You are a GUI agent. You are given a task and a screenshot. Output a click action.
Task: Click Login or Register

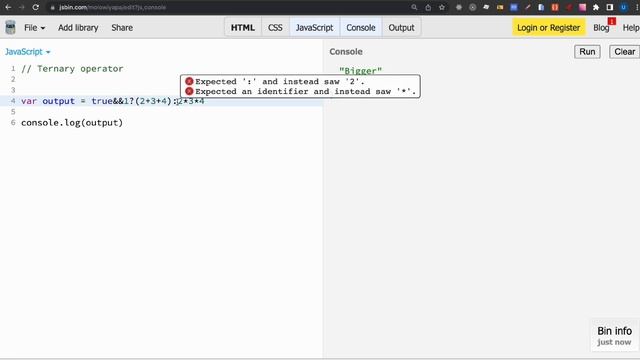point(549,28)
